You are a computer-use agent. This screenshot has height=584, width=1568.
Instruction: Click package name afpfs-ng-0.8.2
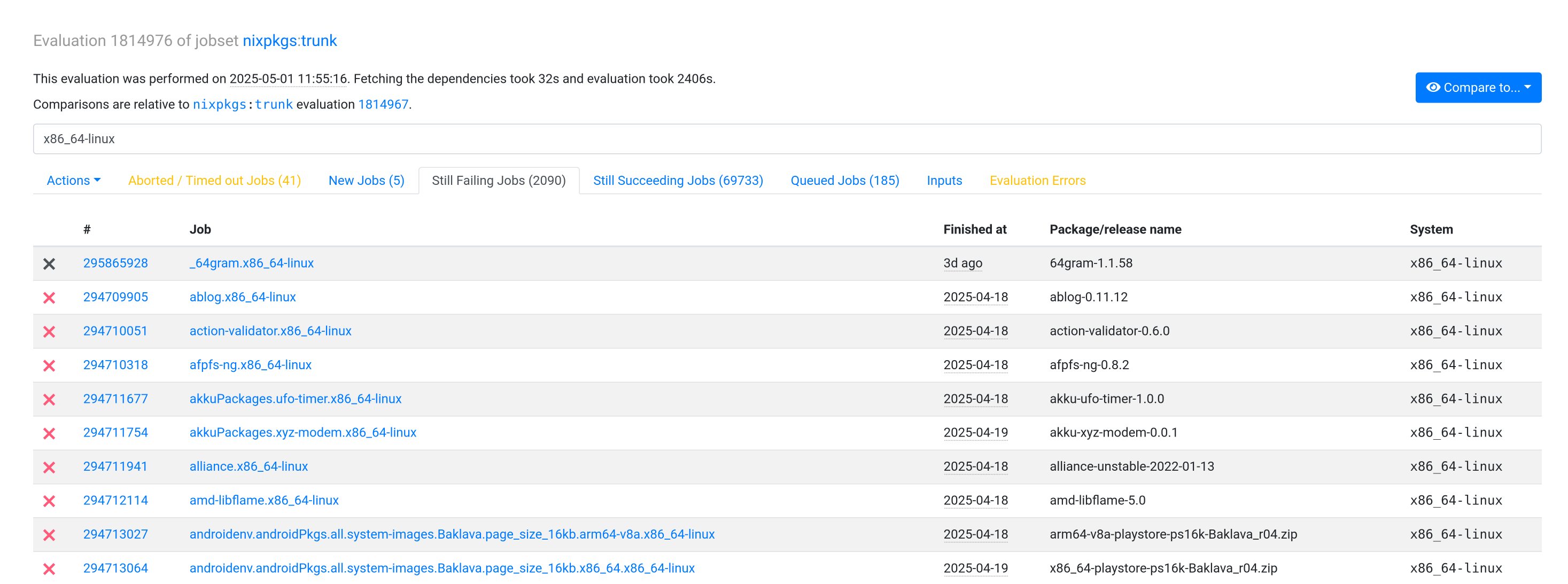coord(1089,365)
